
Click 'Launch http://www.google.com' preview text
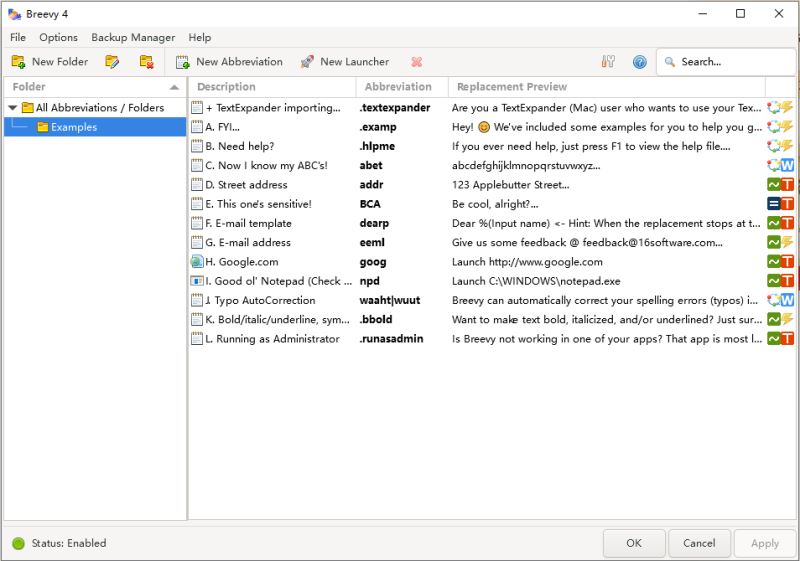click(527, 262)
